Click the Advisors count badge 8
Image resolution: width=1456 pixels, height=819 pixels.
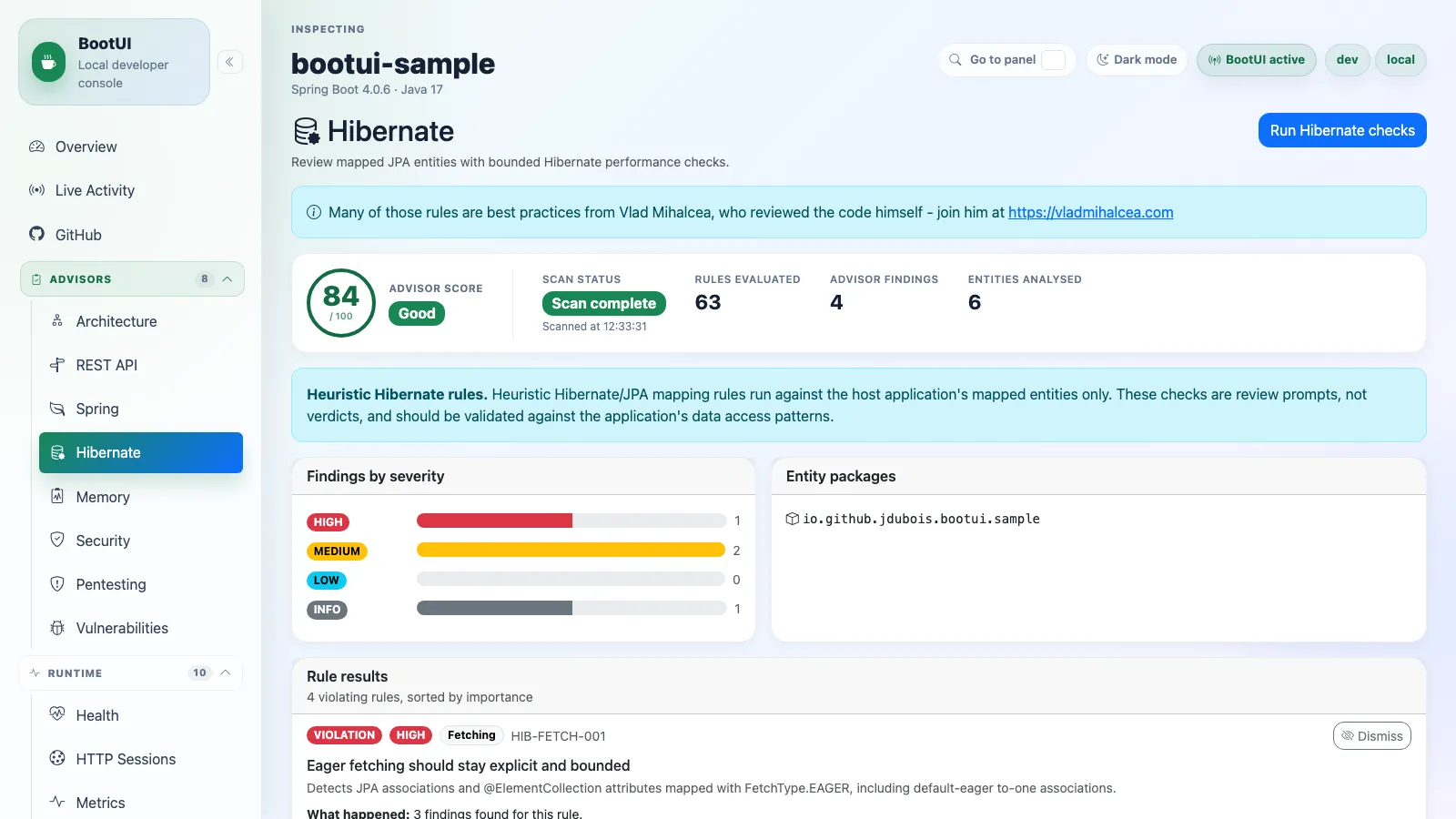205,279
